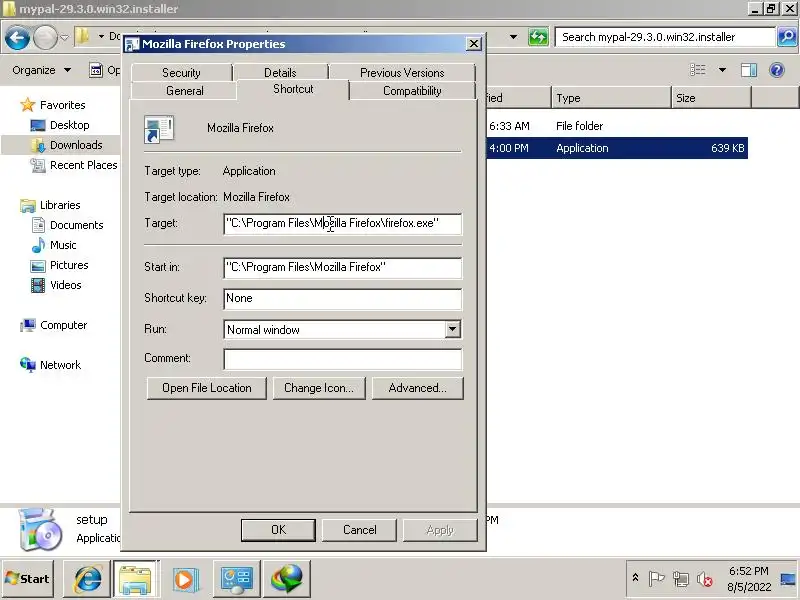
Task: Open the Organize menu
Action: 41,70
